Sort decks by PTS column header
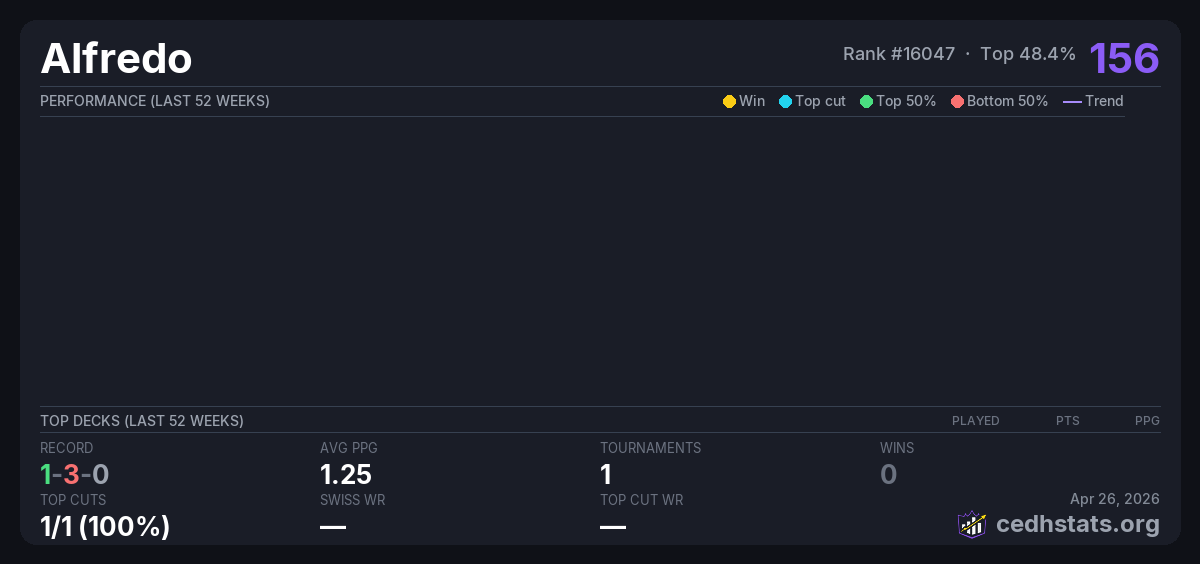 [x=1067, y=421]
